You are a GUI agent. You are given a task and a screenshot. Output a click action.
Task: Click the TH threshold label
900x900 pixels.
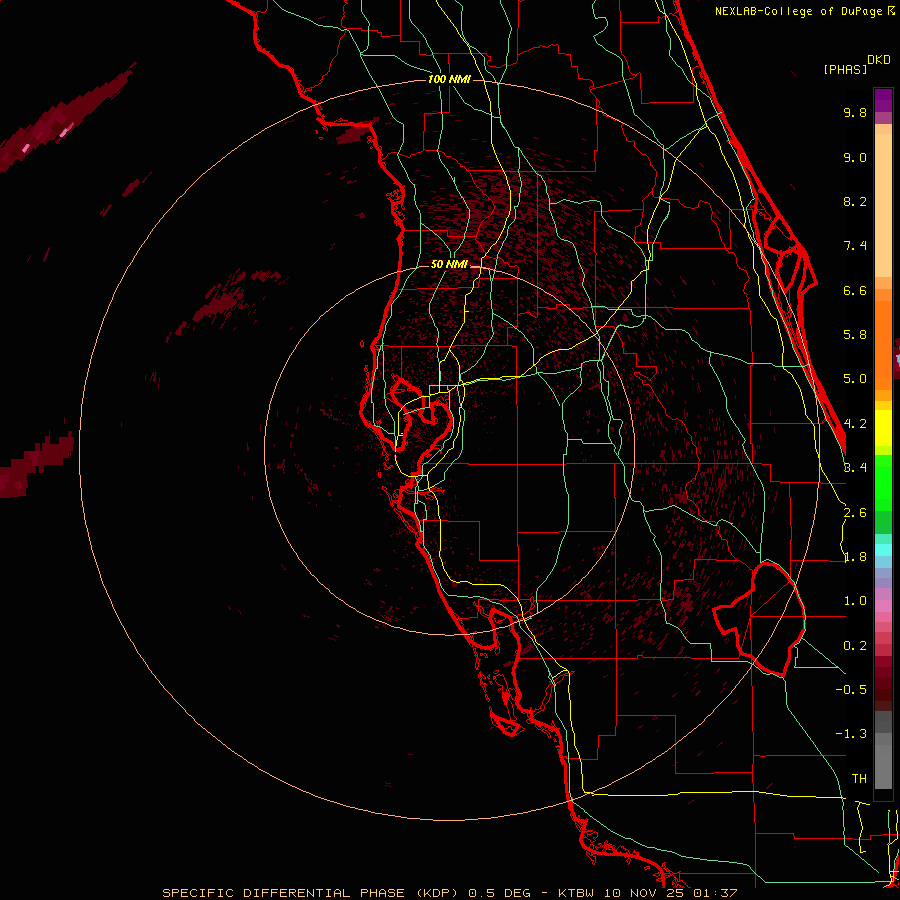tap(859, 778)
